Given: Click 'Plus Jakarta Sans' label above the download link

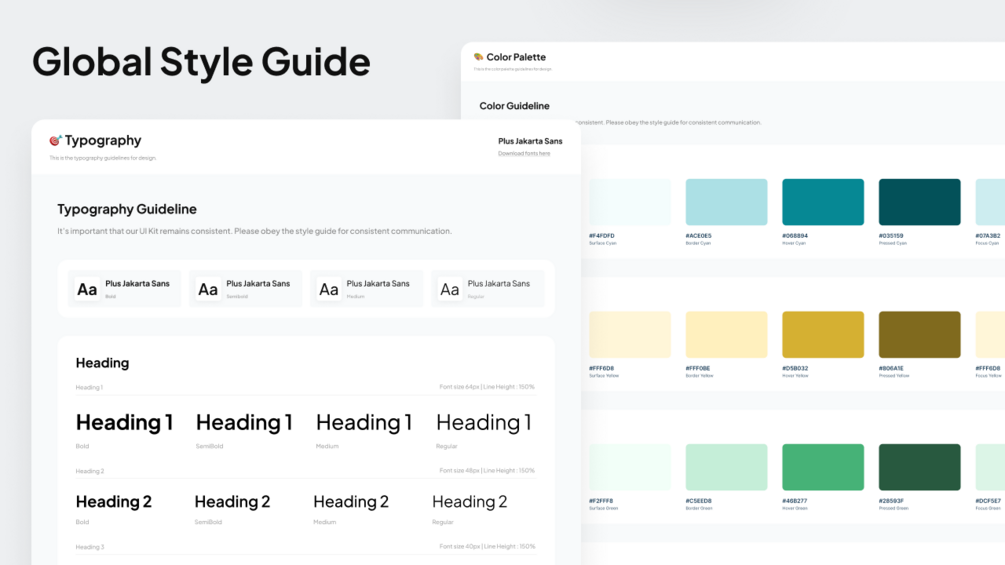Looking at the screenshot, I should point(530,141).
